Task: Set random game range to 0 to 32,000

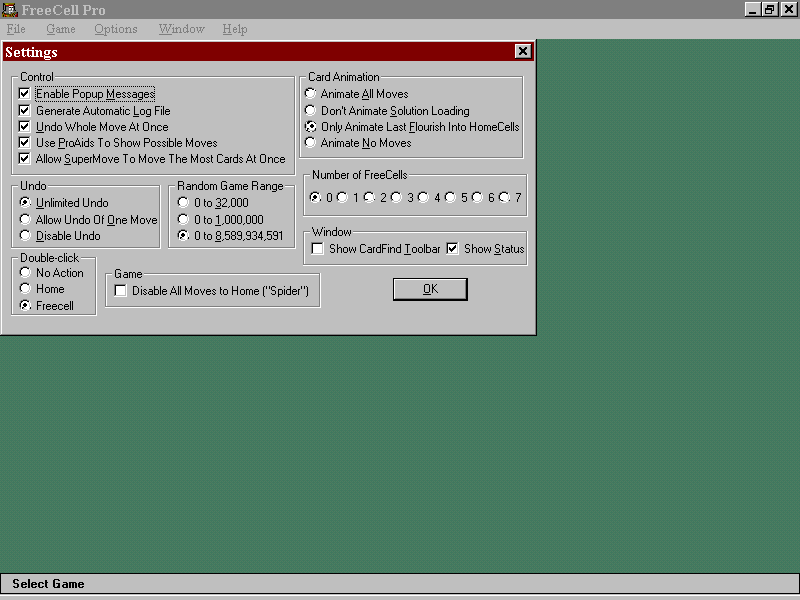Action: pyautogui.click(x=183, y=203)
